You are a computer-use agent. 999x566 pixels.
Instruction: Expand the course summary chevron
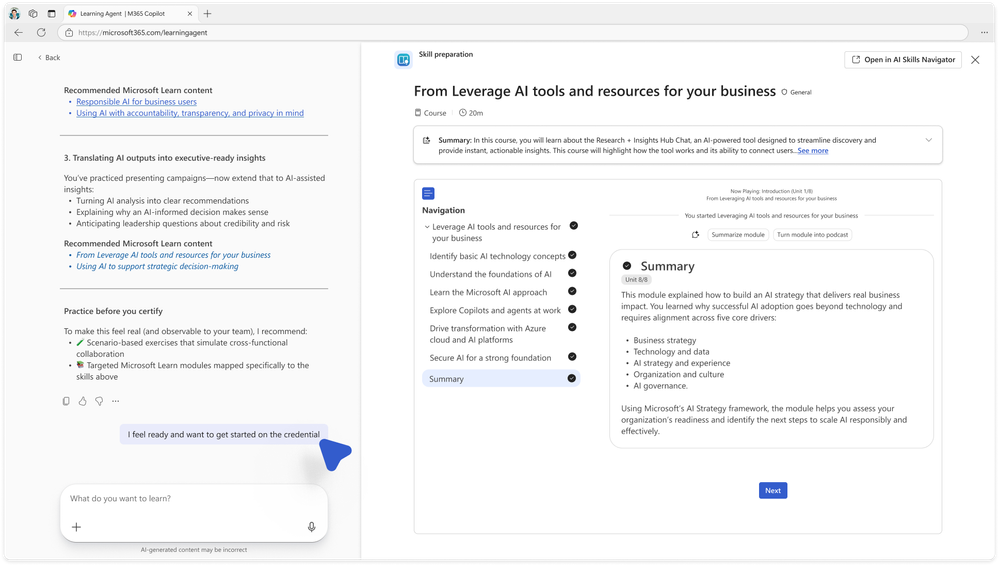click(928, 140)
